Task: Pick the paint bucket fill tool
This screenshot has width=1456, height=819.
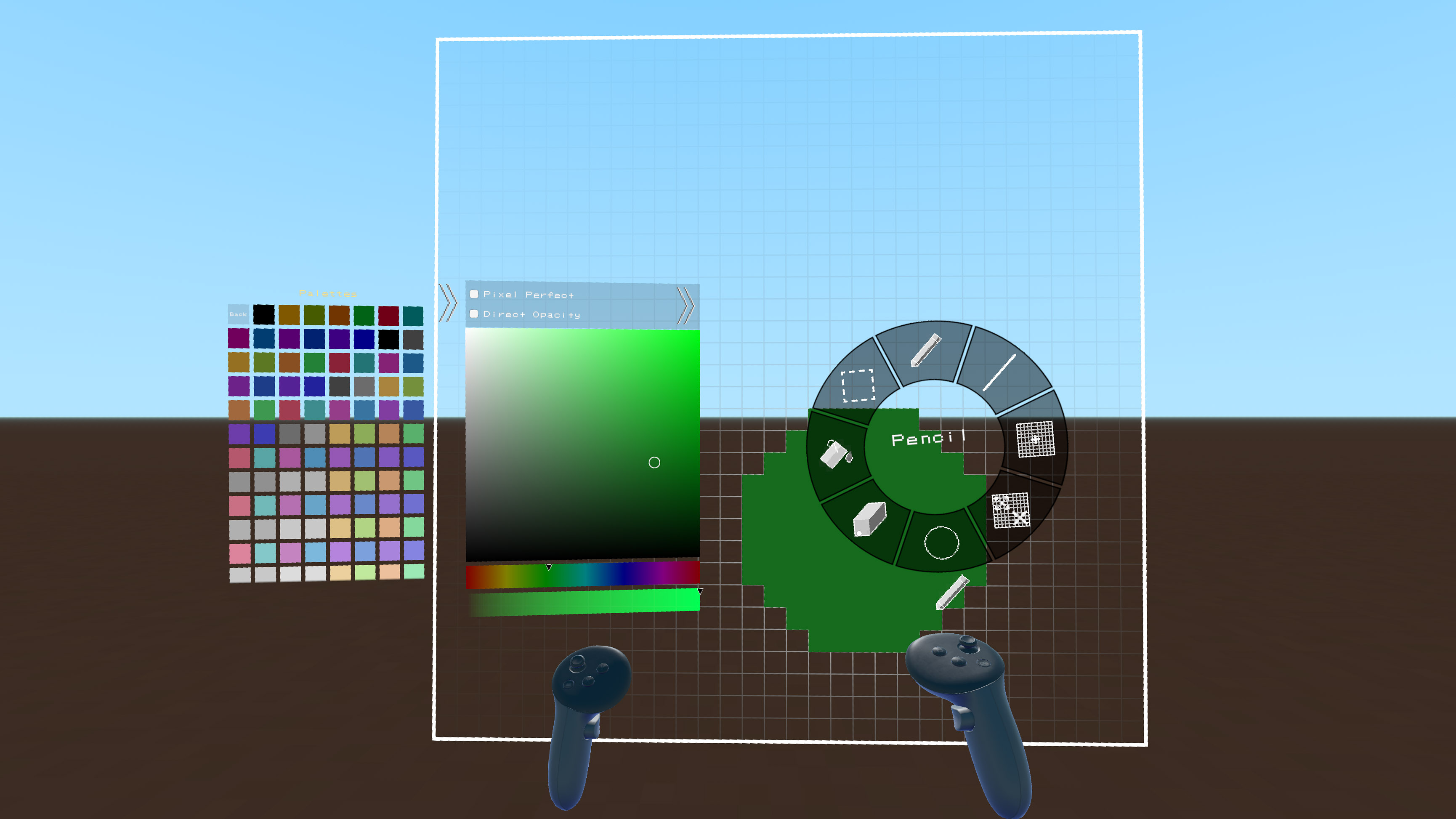Action: pyautogui.click(x=836, y=454)
